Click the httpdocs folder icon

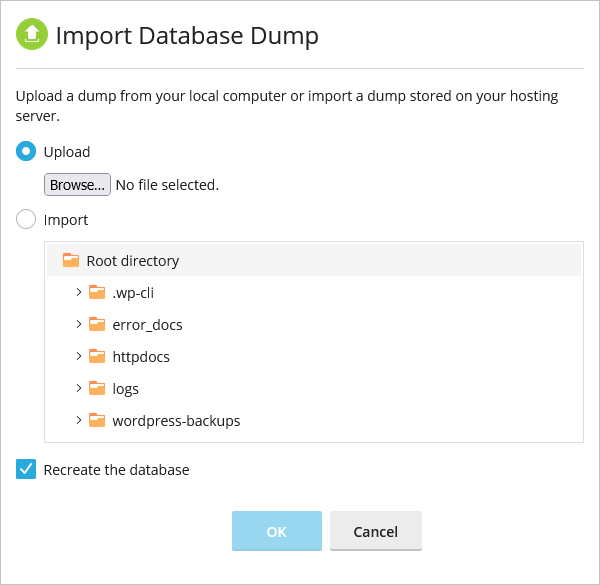click(x=97, y=356)
